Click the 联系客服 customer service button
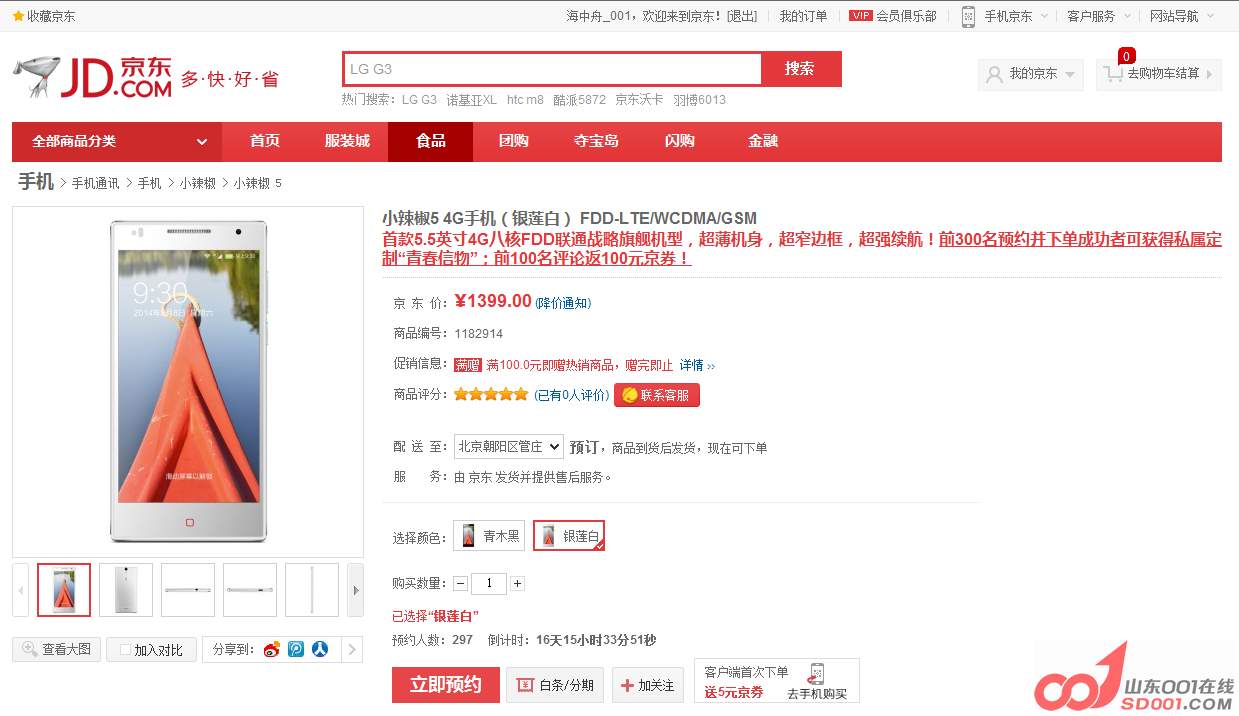The height and width of the screenshot is (716, 1239). [656, 395]
